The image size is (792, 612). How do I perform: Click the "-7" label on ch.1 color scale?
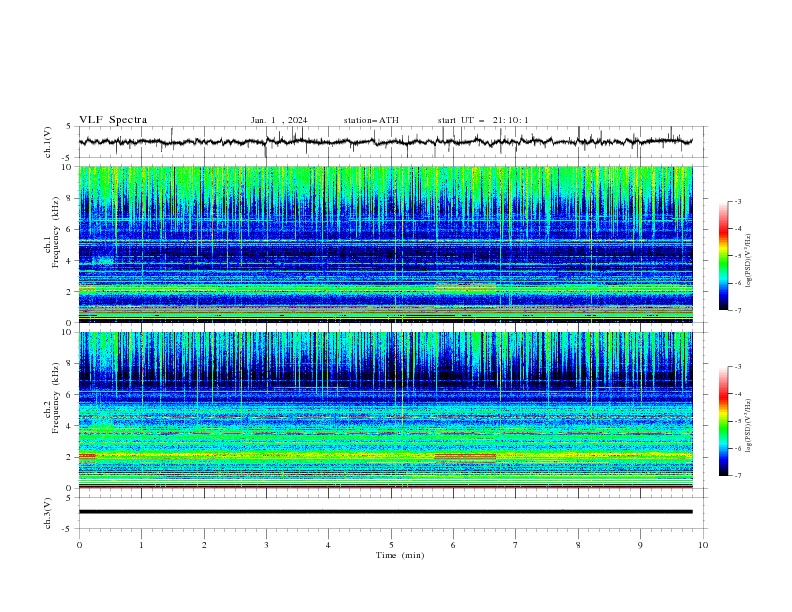(737, 310)
